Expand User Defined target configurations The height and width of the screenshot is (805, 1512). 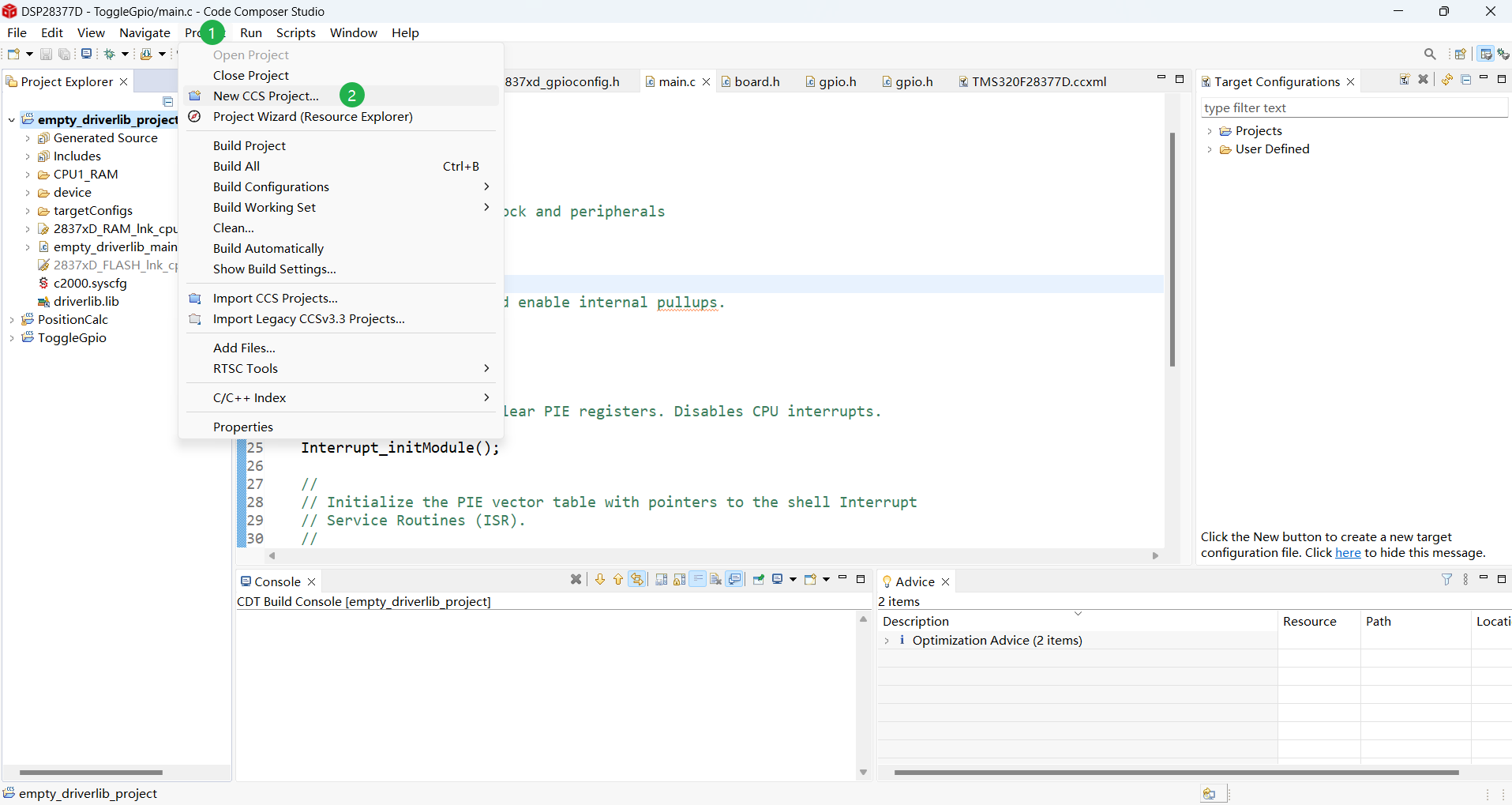(1210, 149)
